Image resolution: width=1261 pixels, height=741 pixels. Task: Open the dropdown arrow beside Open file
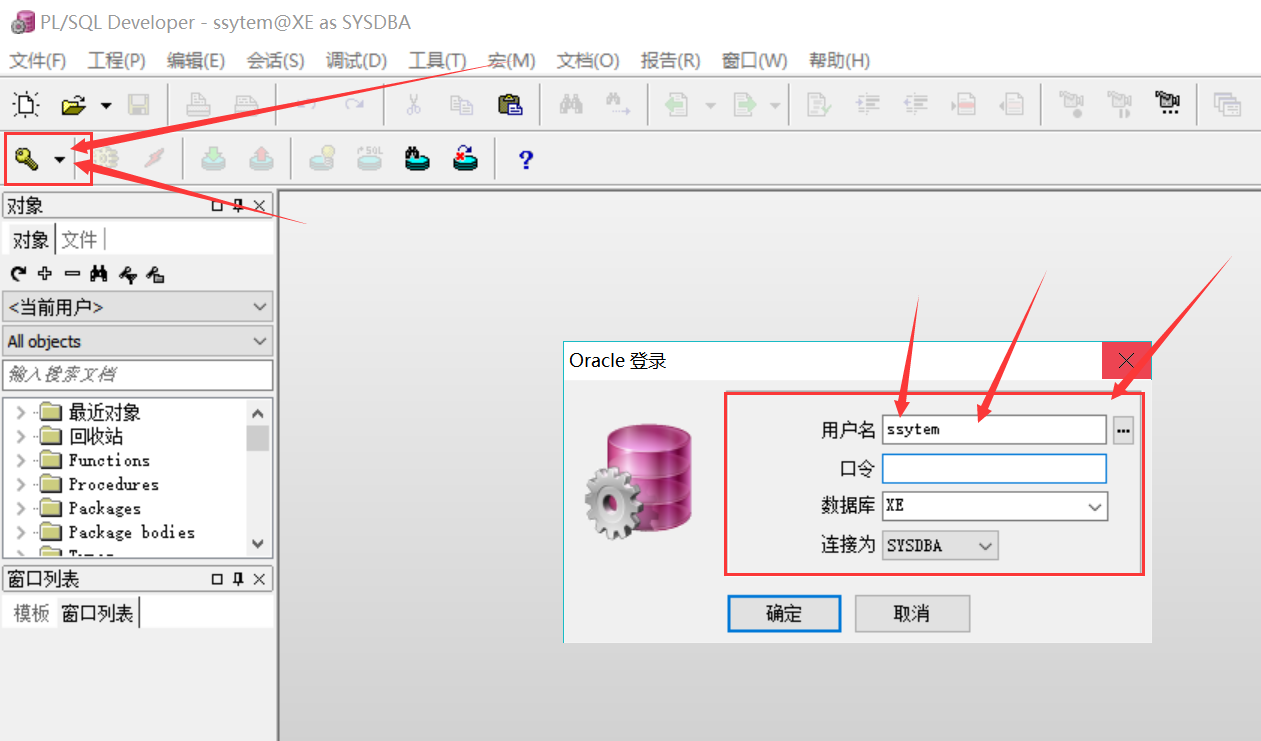[x=105, y=105]
